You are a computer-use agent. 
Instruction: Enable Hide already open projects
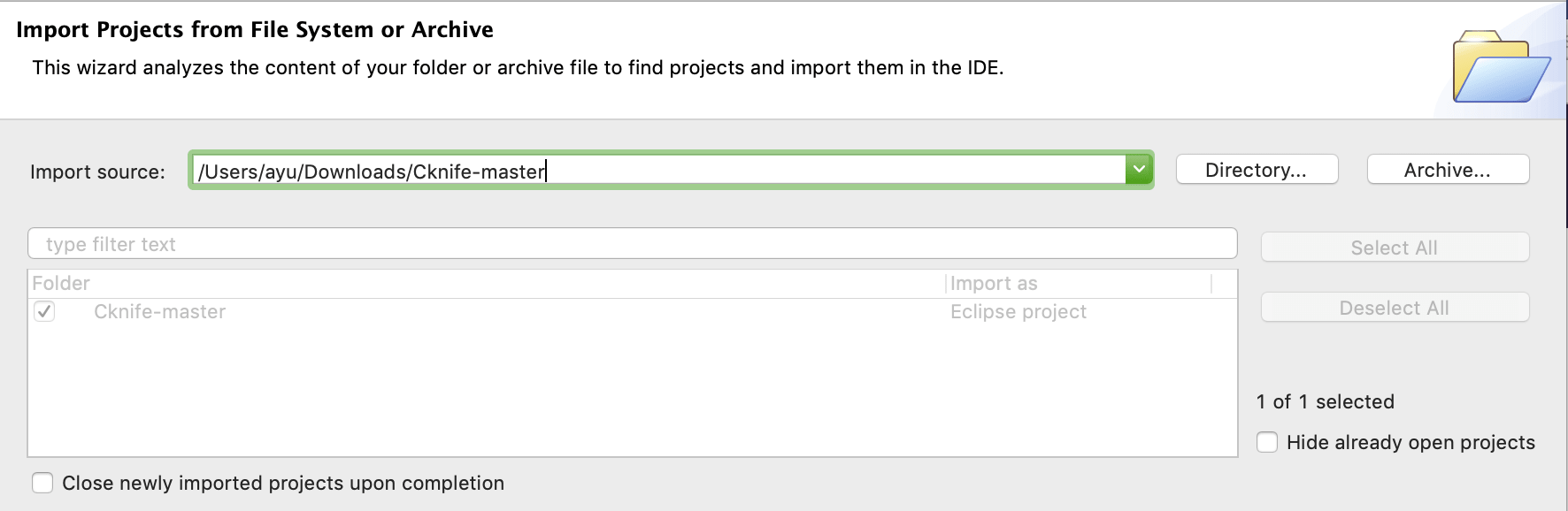click(1267, 442)
